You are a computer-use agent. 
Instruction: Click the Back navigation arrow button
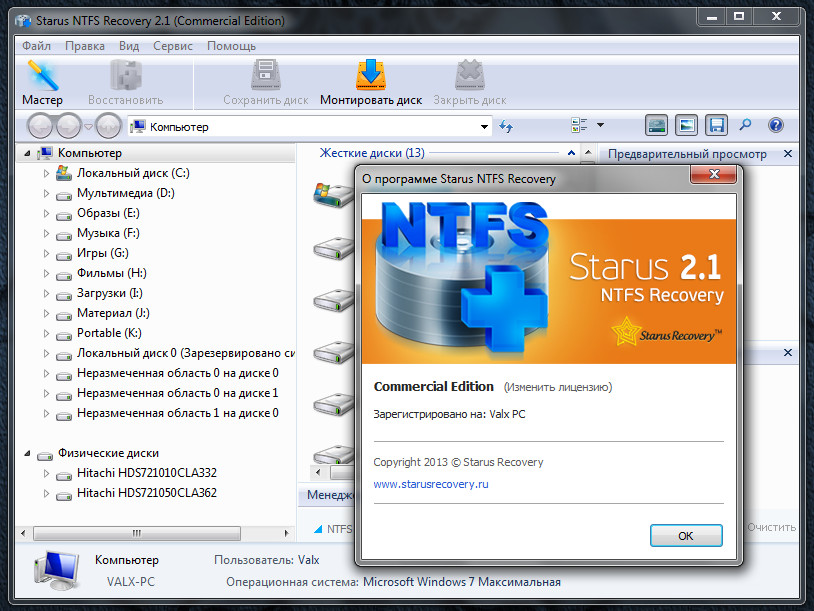click(x=40, y=126)
